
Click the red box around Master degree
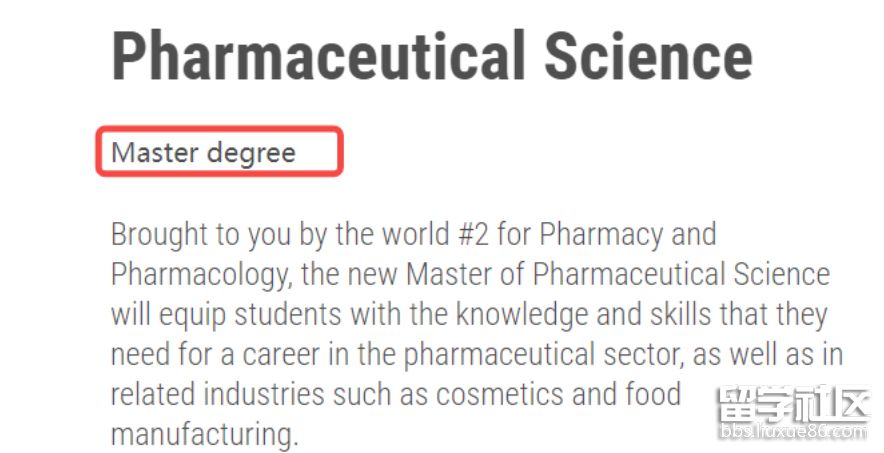[x=219, y=152]
